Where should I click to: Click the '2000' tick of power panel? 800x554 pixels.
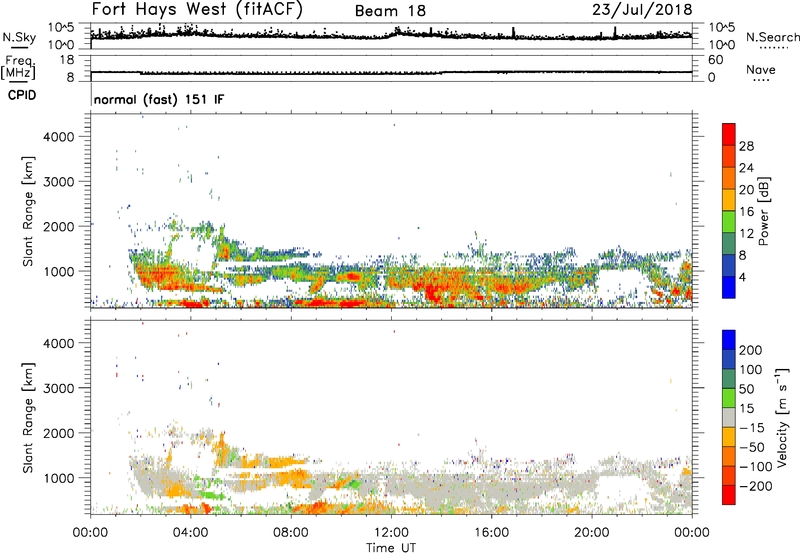click(58, 226)
